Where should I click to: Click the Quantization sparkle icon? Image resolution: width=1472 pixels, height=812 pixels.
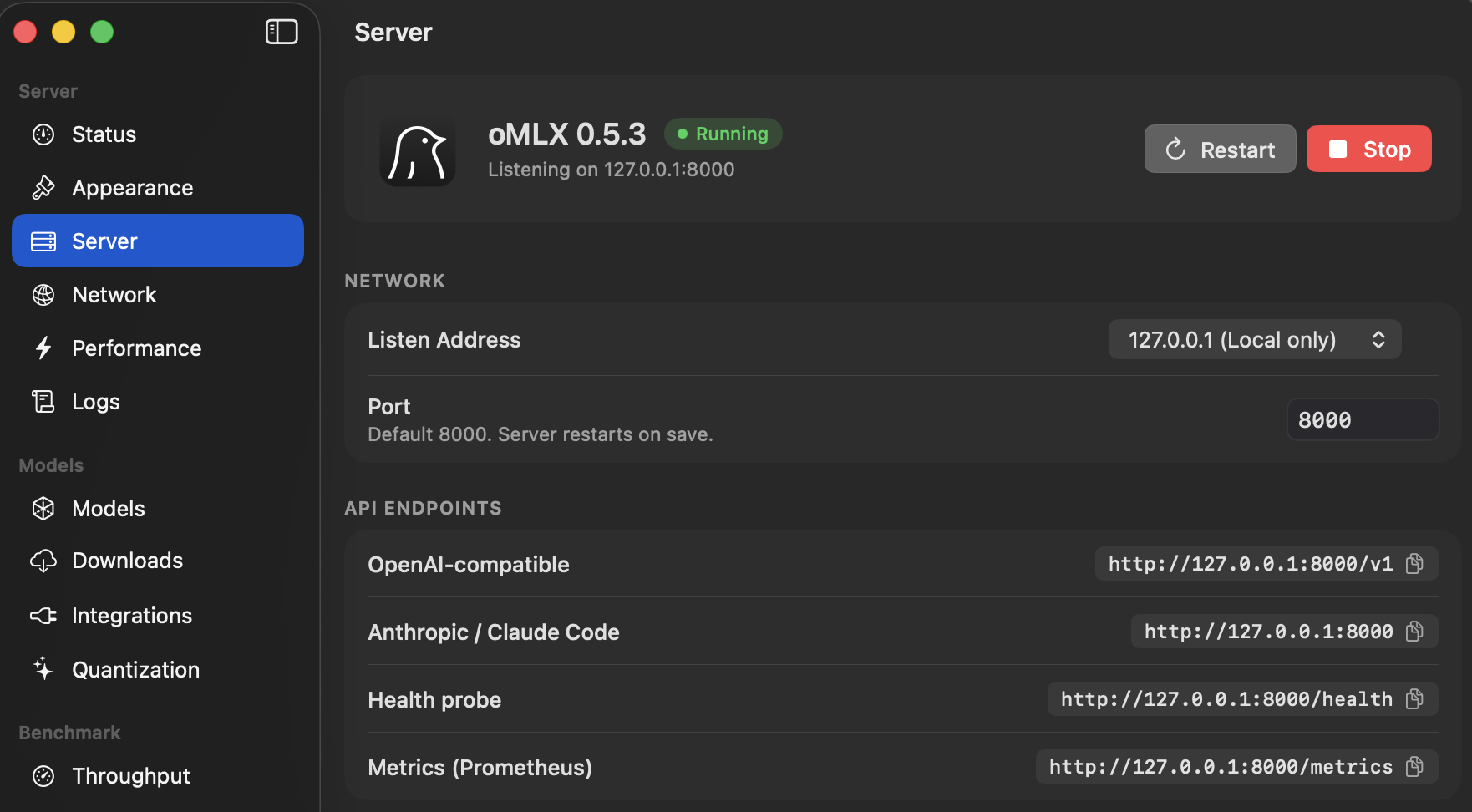click(43, 669)
